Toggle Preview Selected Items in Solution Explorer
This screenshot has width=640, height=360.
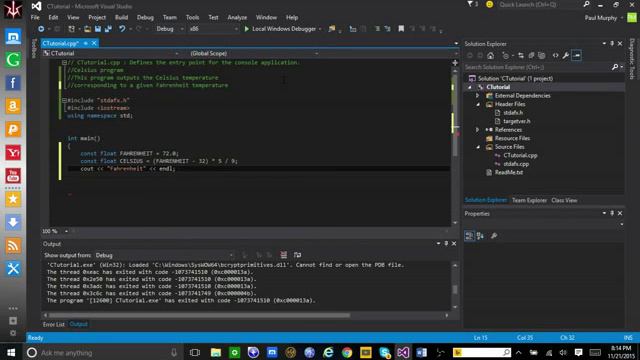[x=576, y=56]
